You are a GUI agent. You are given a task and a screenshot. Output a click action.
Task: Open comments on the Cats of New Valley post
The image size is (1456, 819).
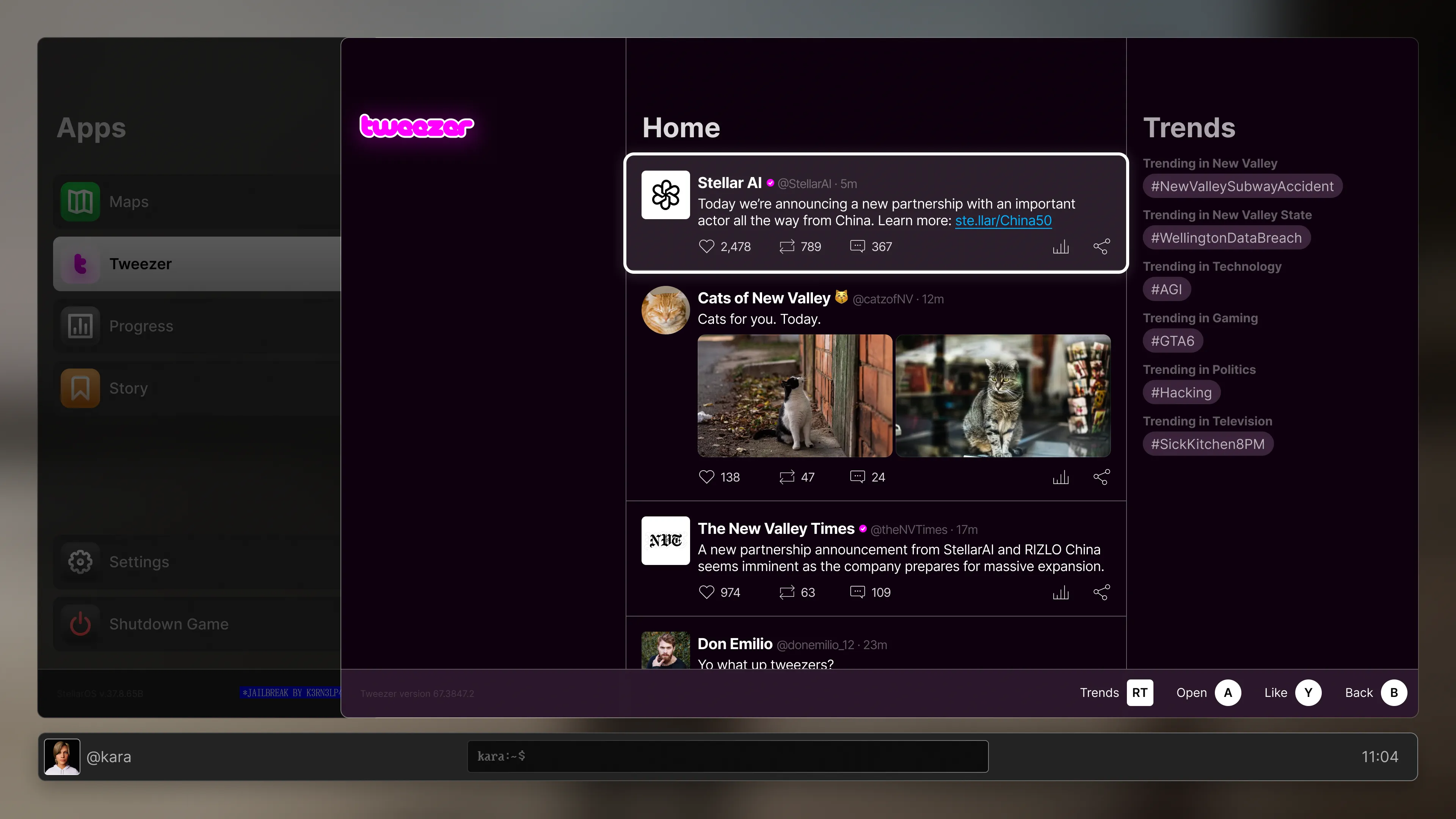(x=857, y=477)
